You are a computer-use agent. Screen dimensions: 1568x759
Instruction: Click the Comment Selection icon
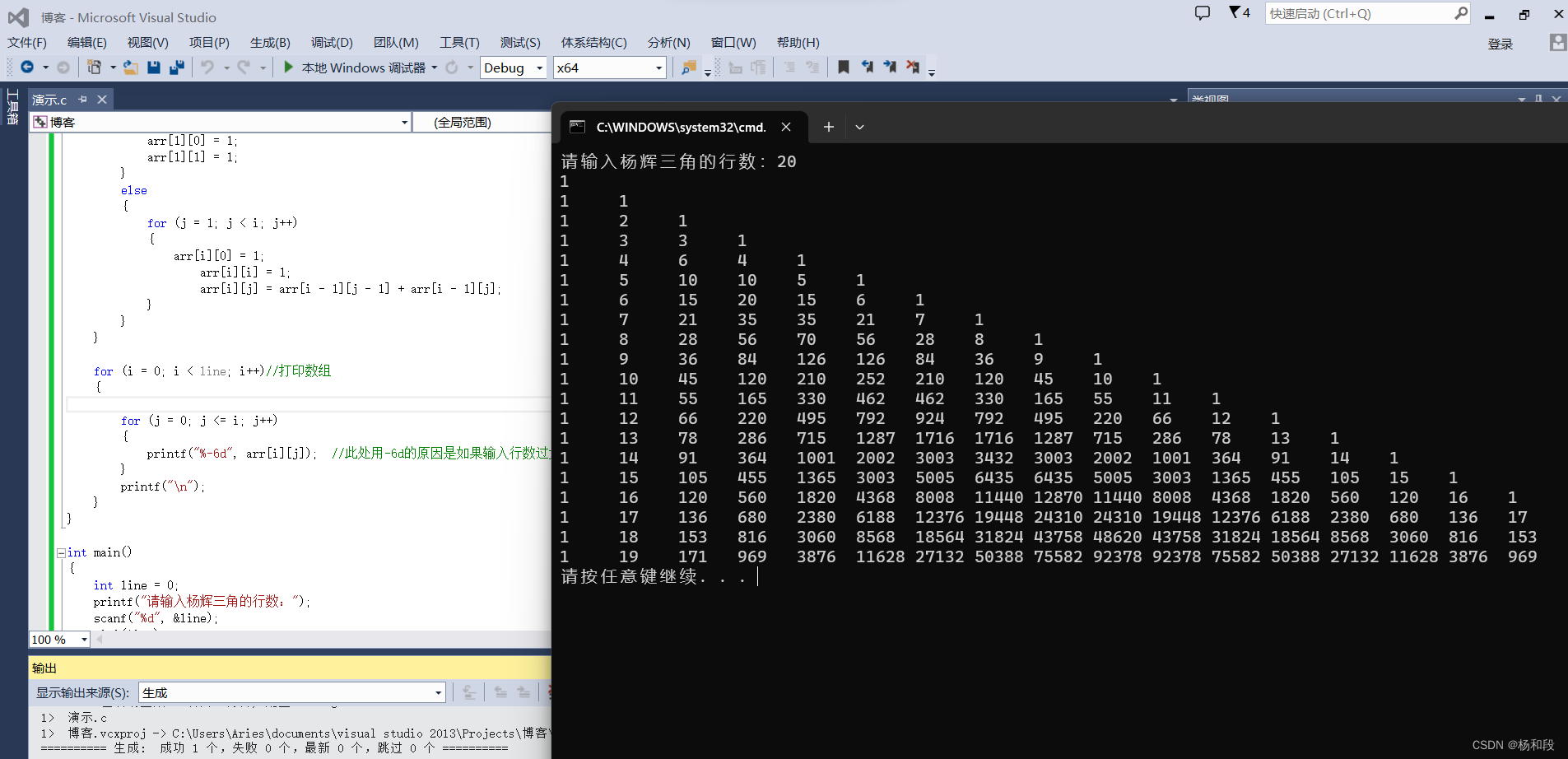point(789,68)
